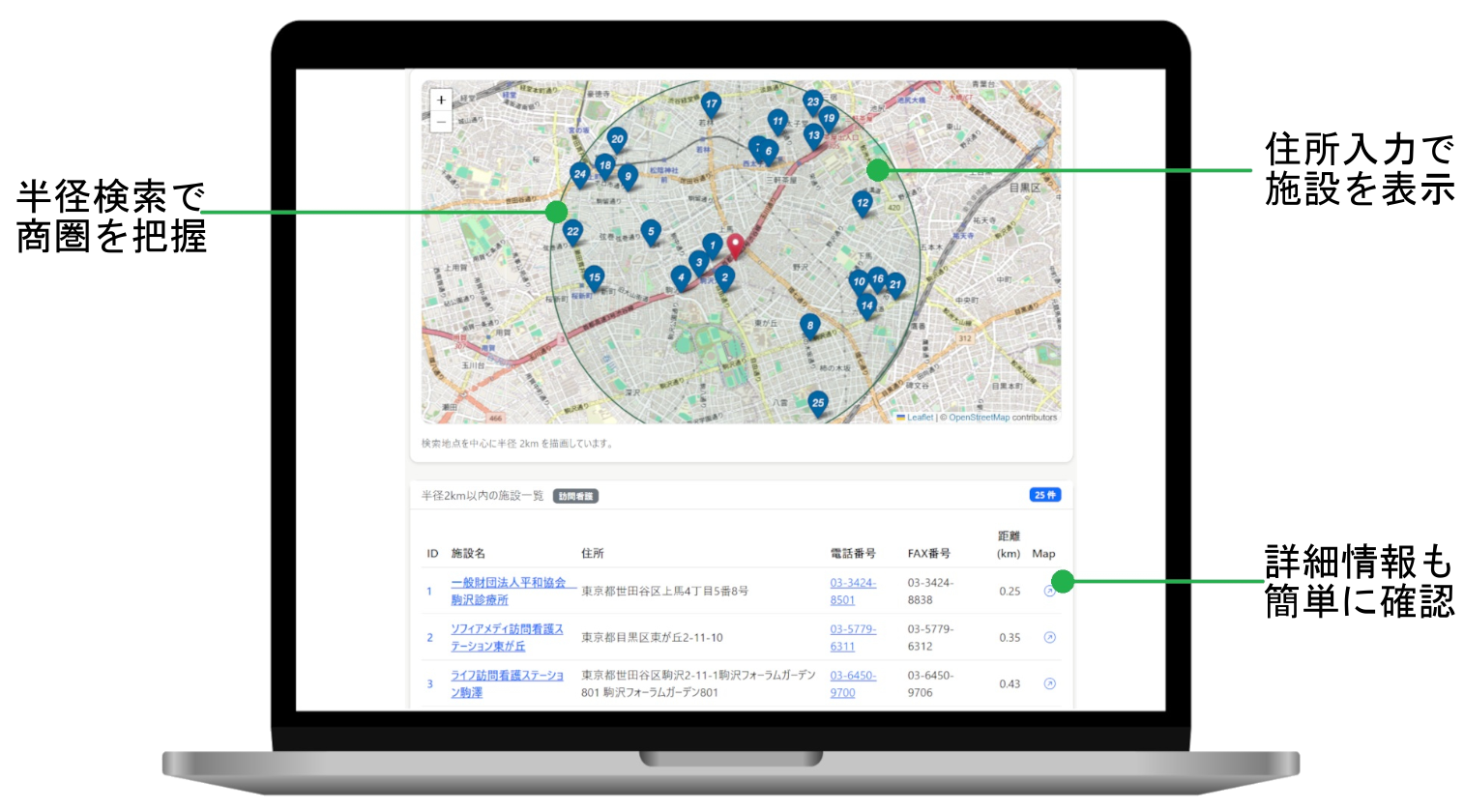The width and height of the screenshot is (1464, 812).
Task: Click map marker number 25
Action: coord(818,403)
